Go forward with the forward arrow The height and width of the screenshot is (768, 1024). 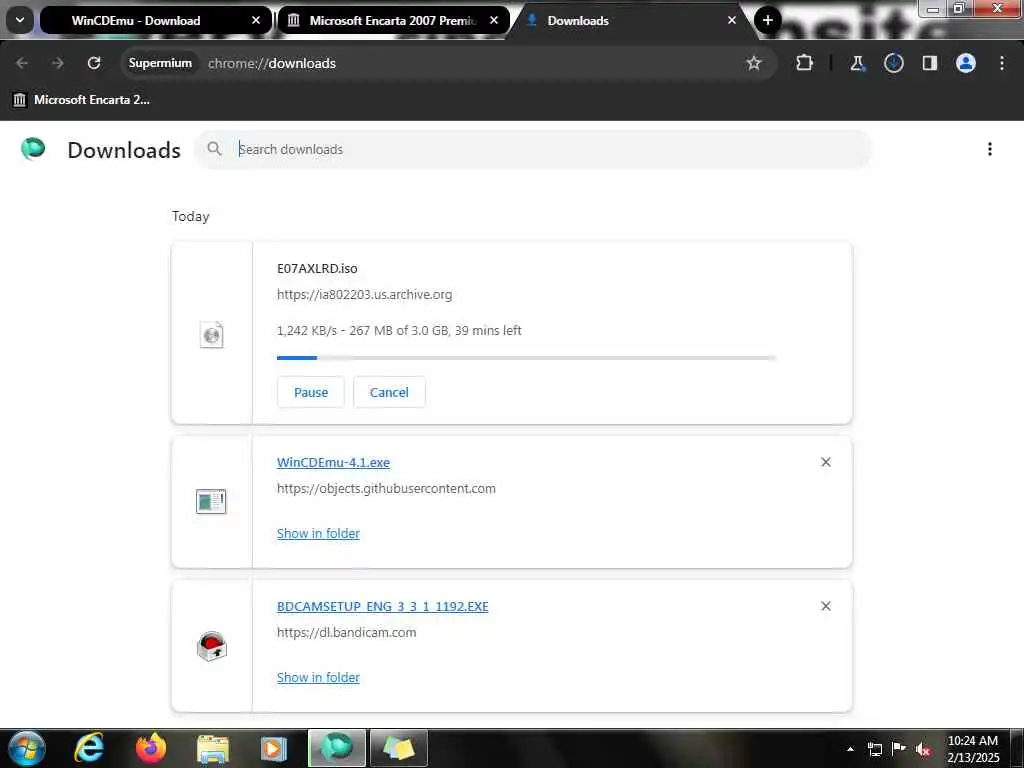click(x=57, y=63)
